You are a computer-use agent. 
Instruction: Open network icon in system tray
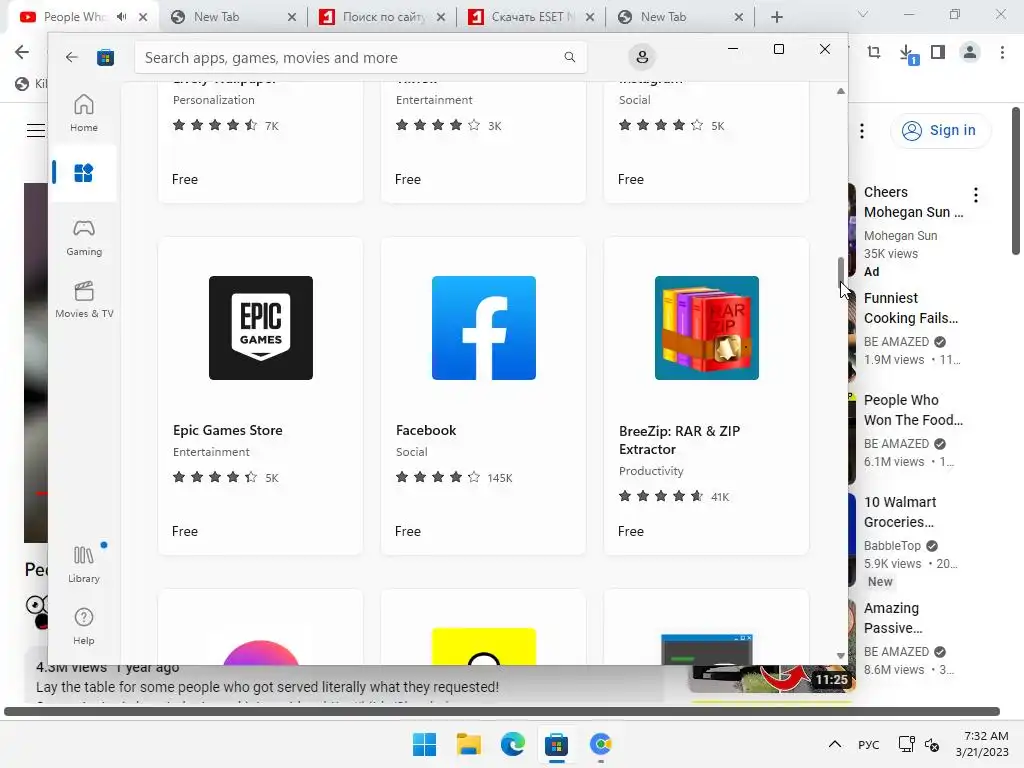(x=906, y=744)
